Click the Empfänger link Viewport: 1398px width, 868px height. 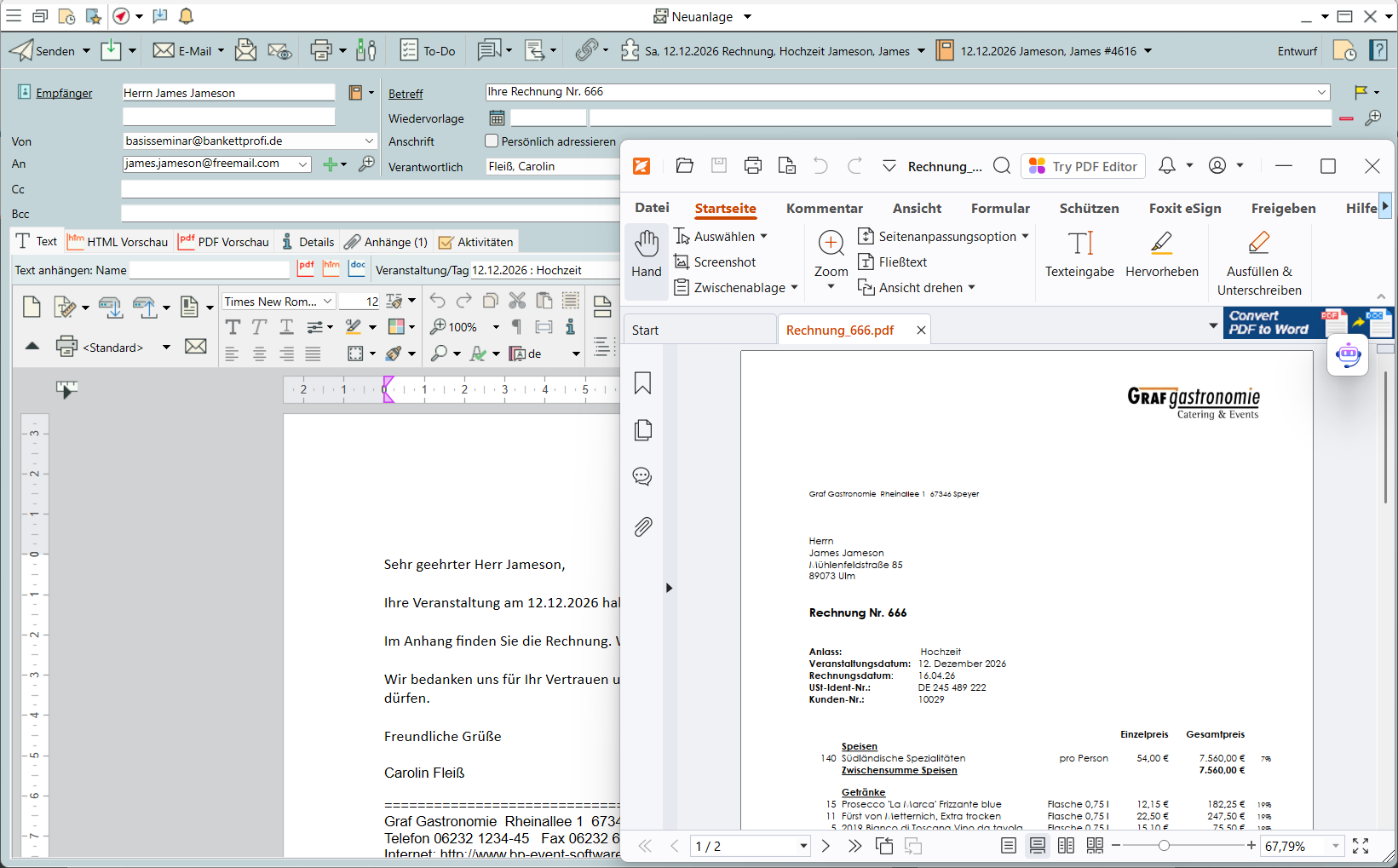pyautogui.click(x=64, y=93)
